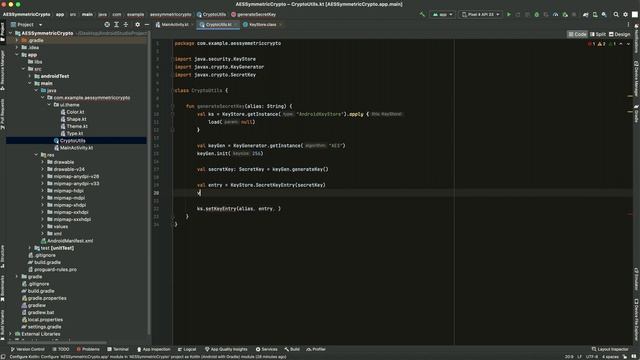Open the app run configuration dropdown
This screenshot has height=360, width=640.
443,14
